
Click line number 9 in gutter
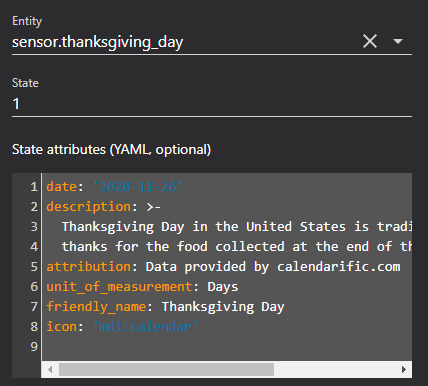pyautogui.click(x=34, y=347)
